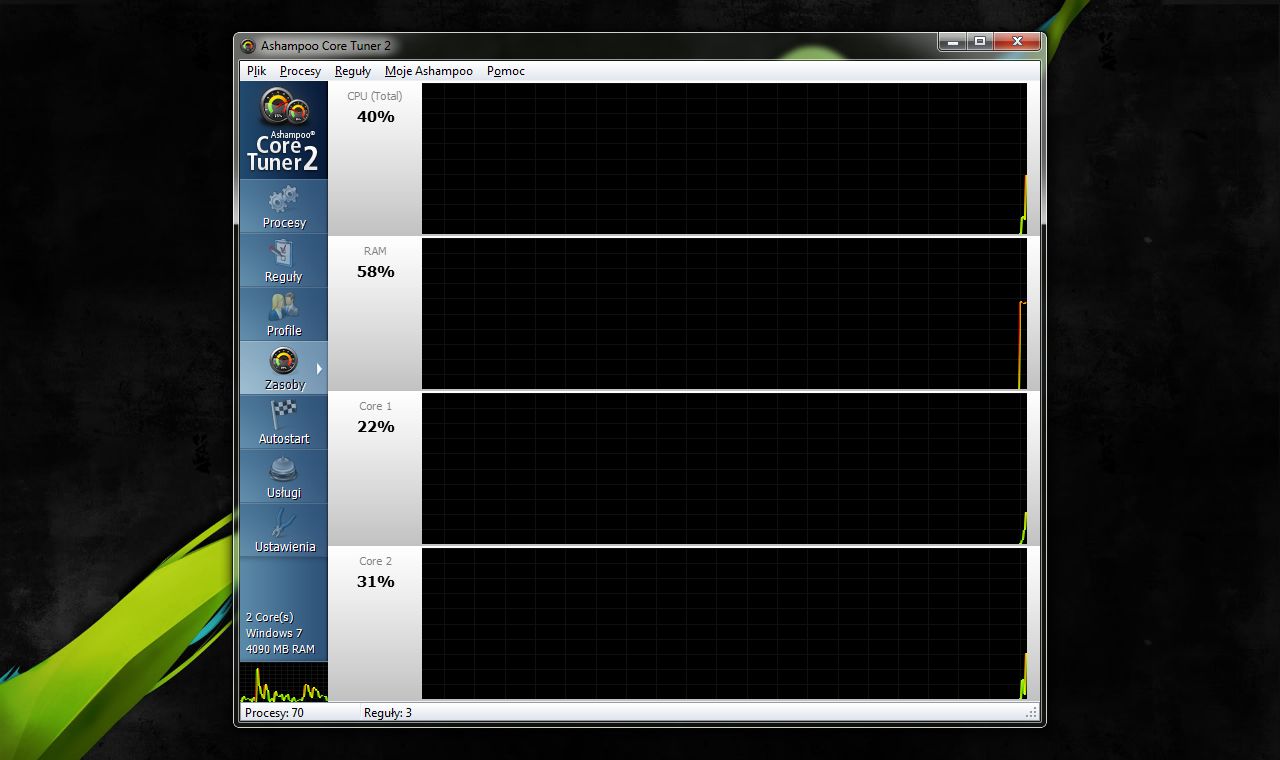Click the arrow next to Zasoby
1280x760 pixels.
click(319, 368)
